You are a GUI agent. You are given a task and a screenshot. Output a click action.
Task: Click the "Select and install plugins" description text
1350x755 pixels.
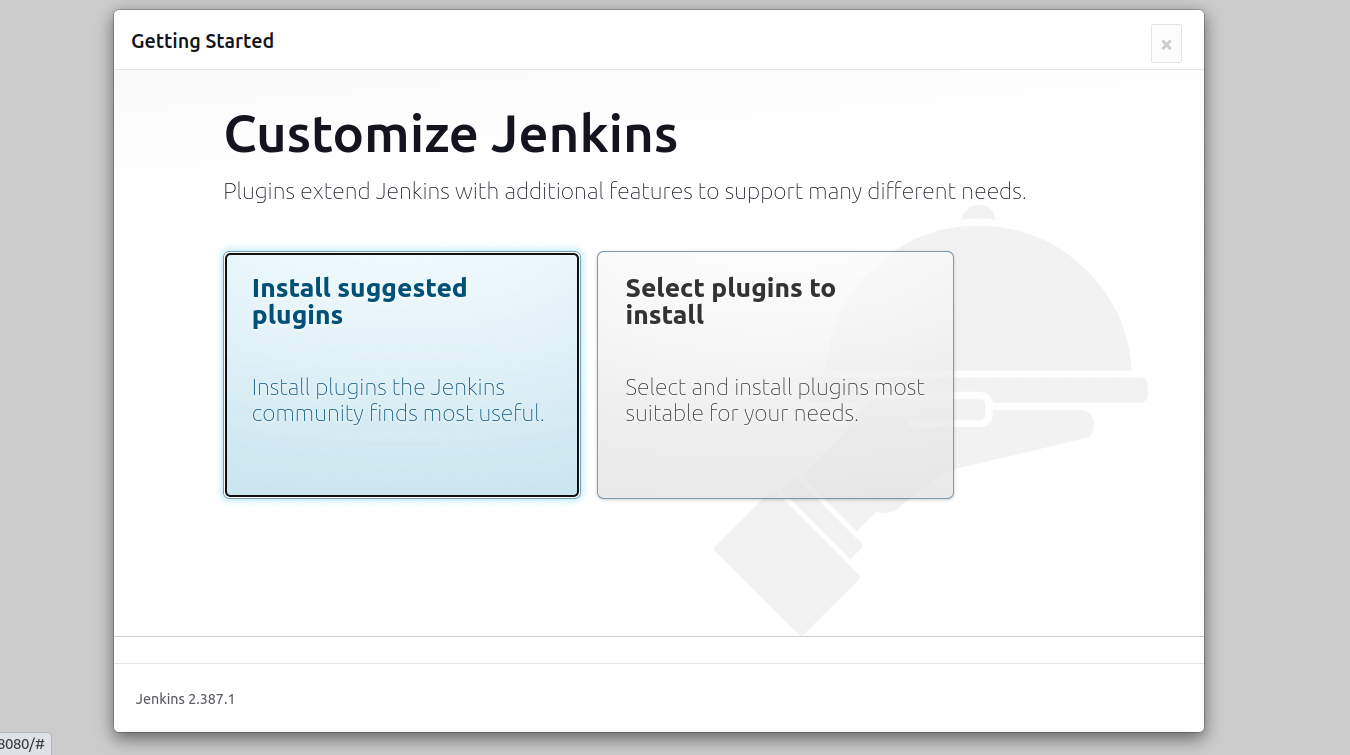(774, 400)
